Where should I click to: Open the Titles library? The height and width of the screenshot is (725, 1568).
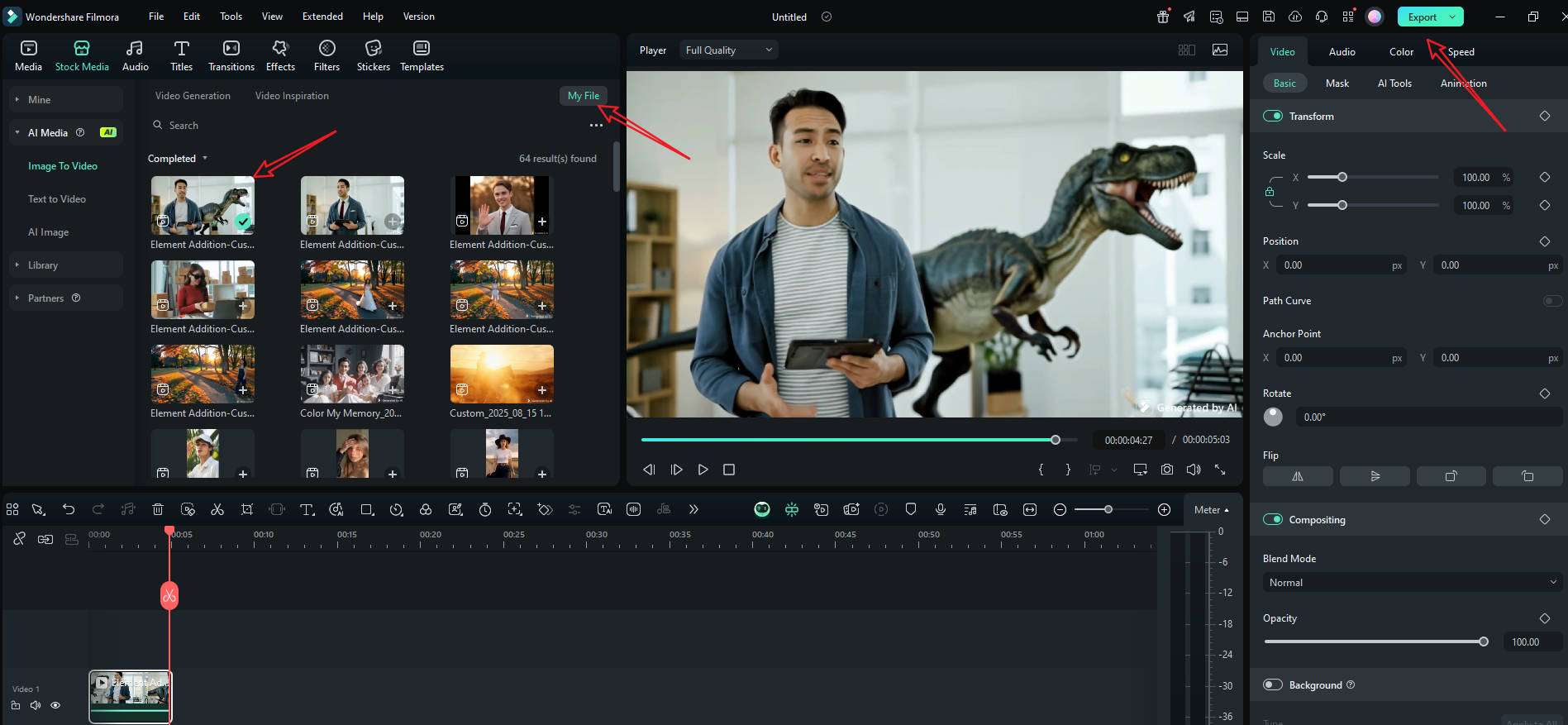pos(181,55)
